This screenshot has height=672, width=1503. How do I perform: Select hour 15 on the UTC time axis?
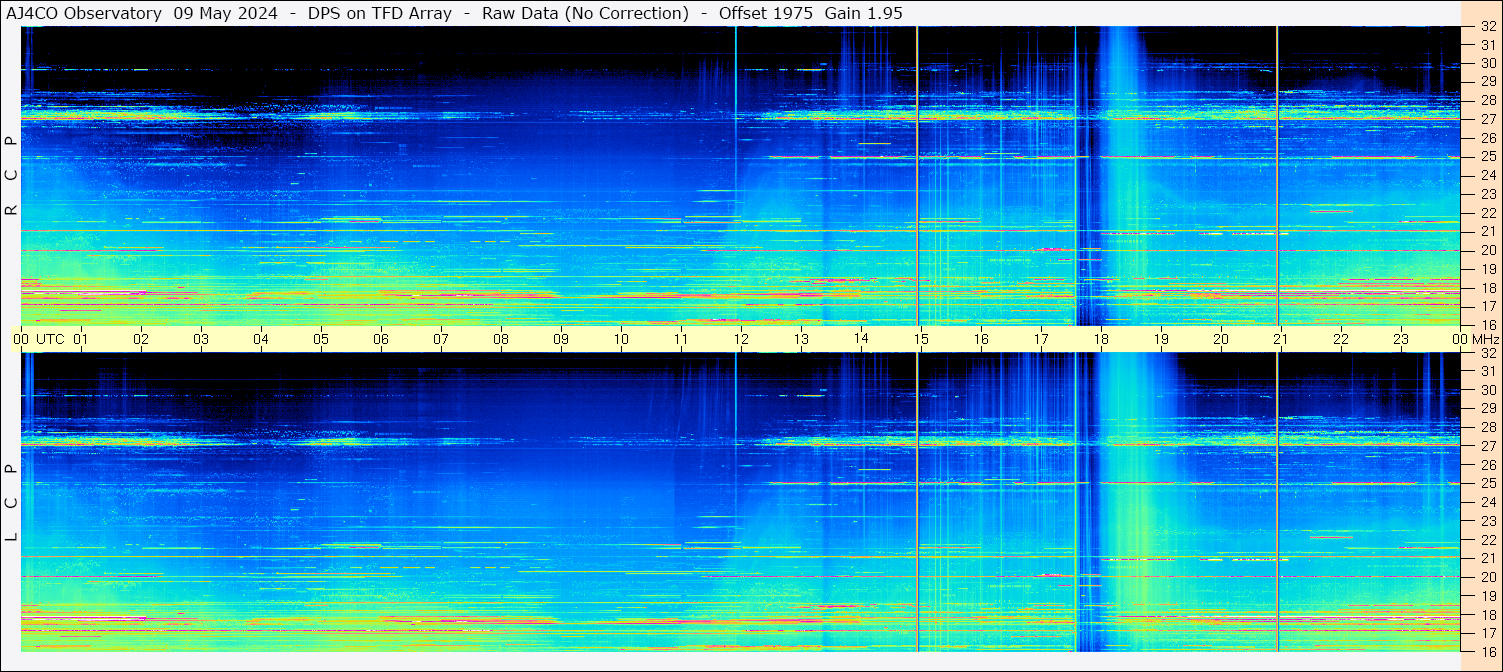[921, 339]
